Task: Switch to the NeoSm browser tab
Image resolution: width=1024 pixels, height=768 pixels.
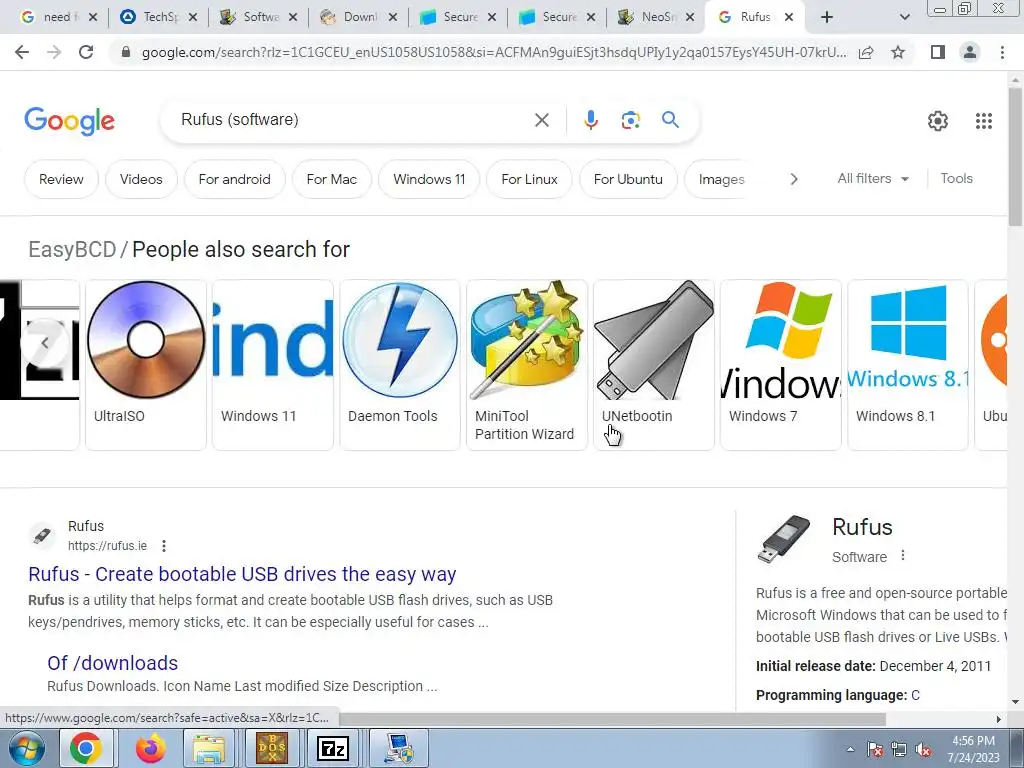Action: point(655,17)
